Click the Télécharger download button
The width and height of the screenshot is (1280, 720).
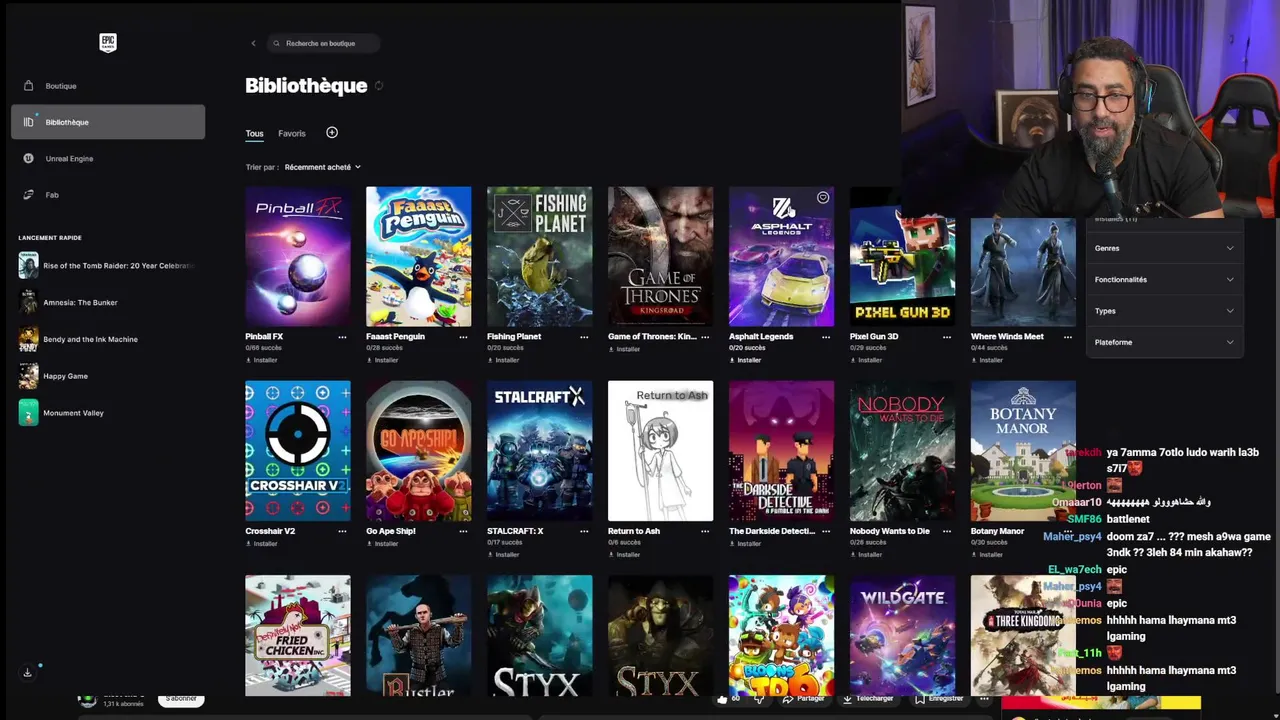[x=868, y=698]
